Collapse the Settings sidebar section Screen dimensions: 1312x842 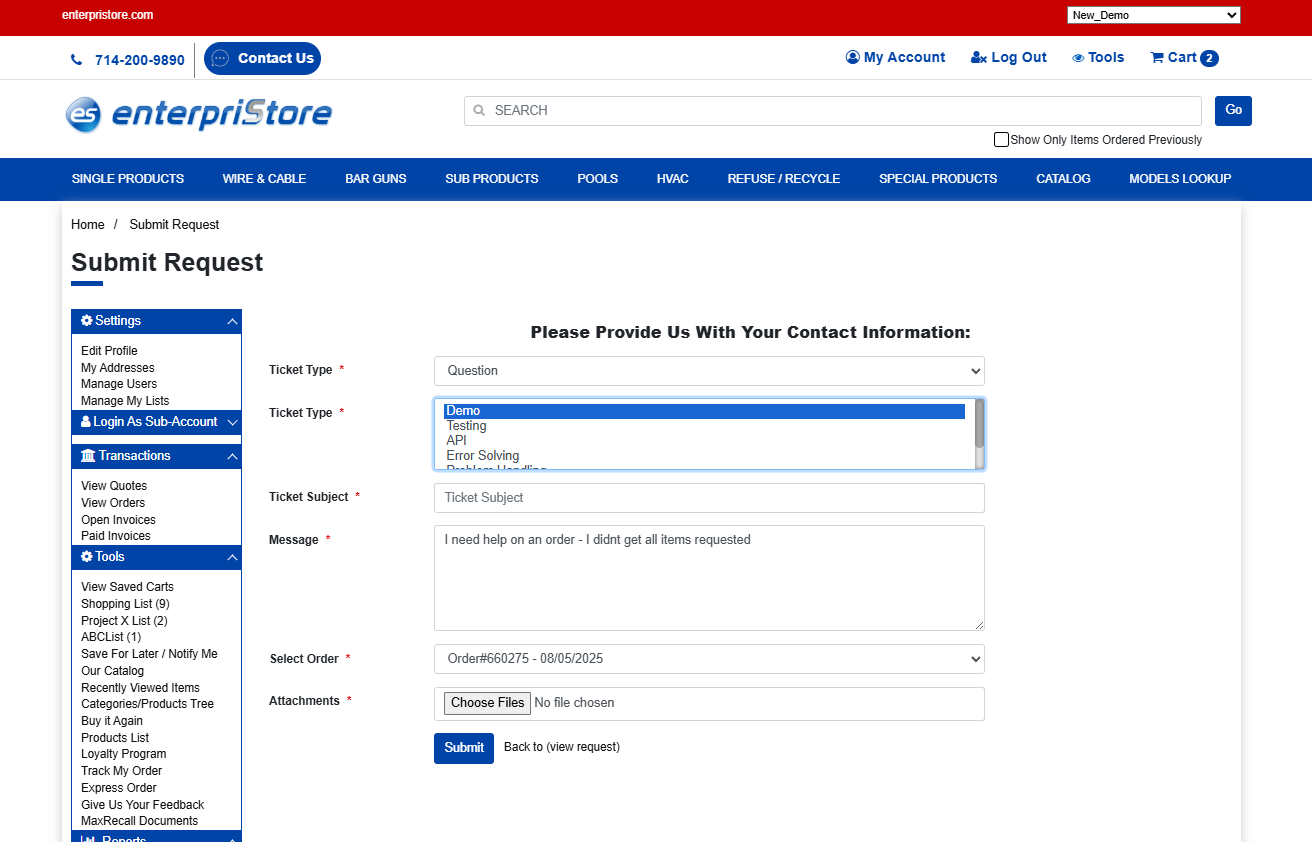(232, 321)
